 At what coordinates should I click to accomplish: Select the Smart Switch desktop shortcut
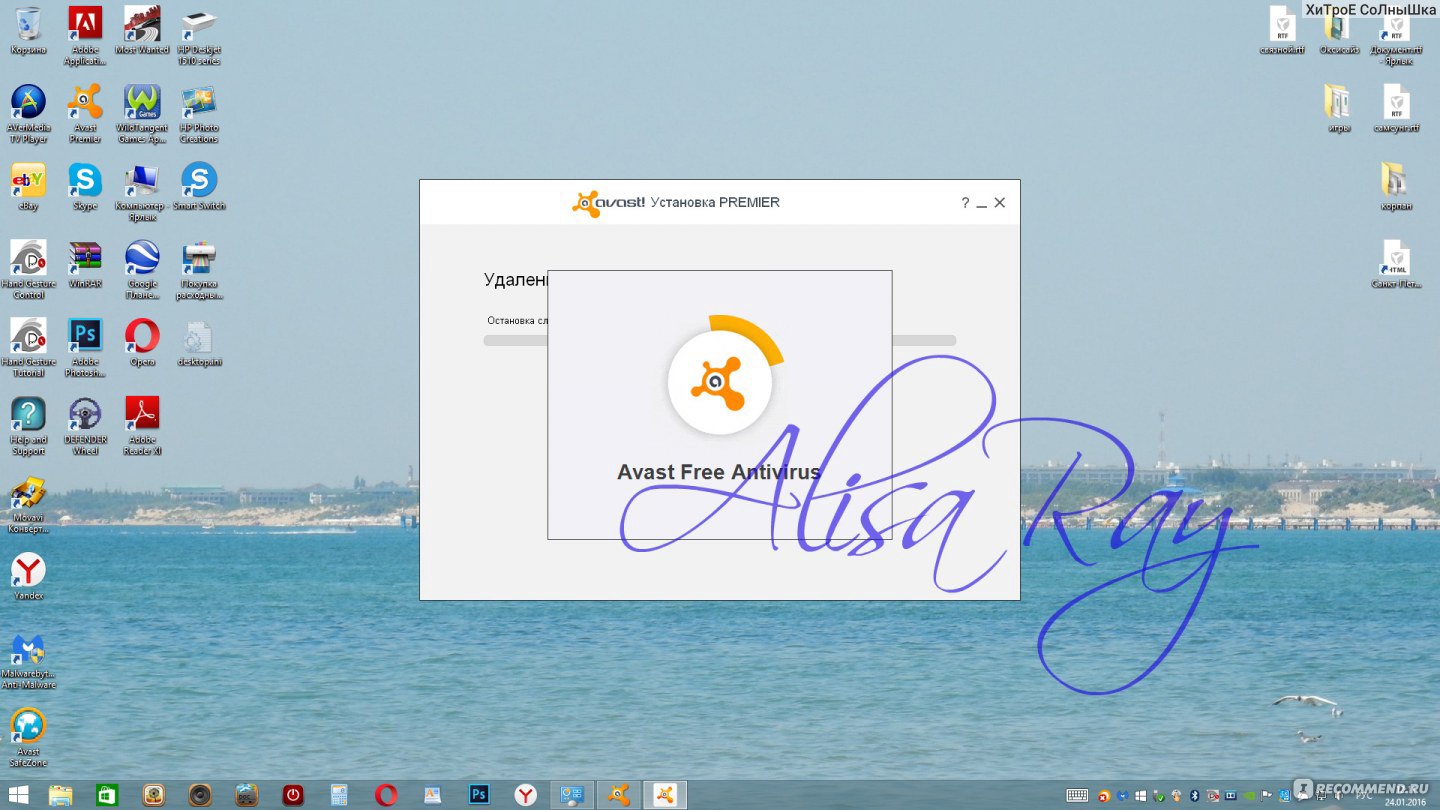click(199, 186)
